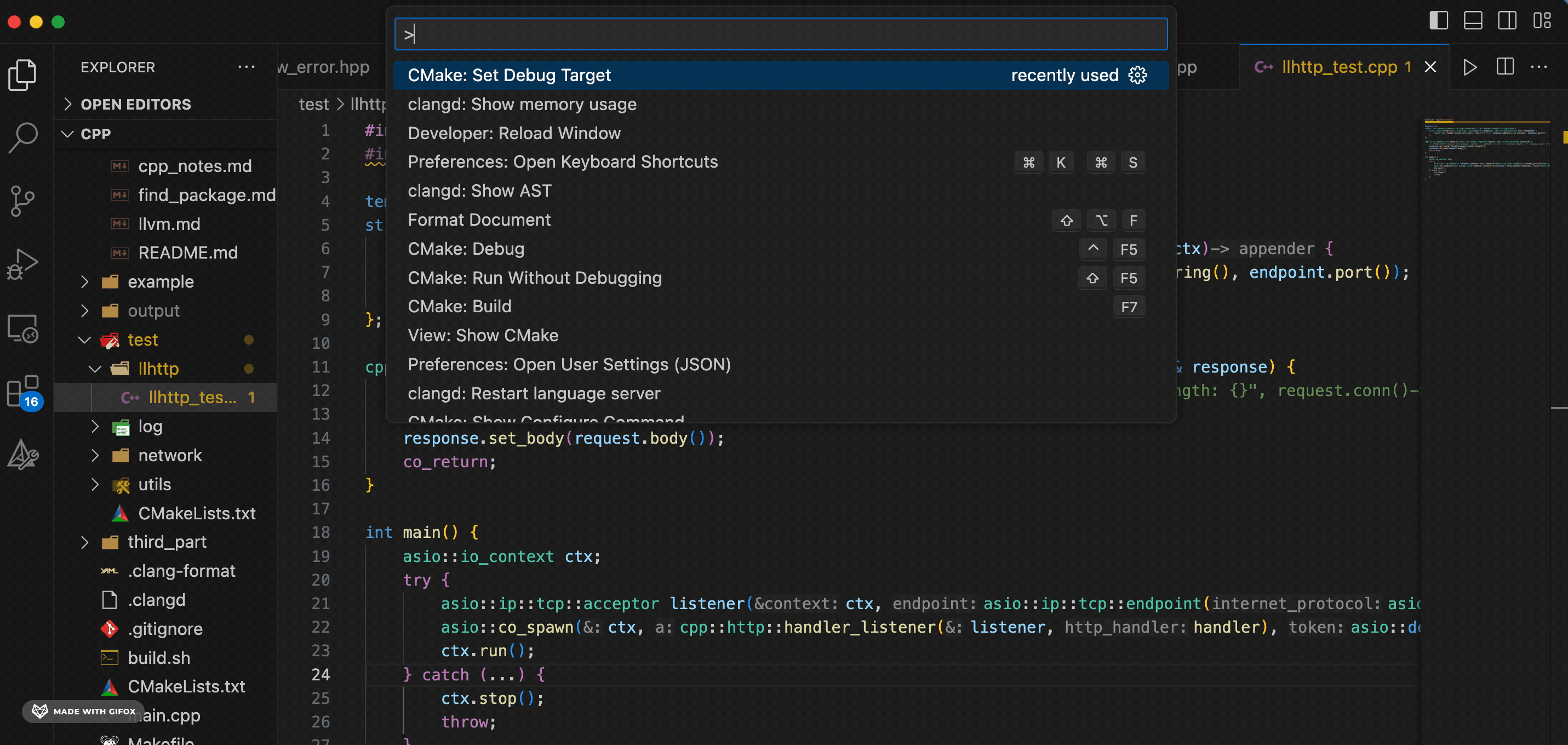Expand the OPEN EDITORS section
The image size is (1568, 745).
coord(135,104)
